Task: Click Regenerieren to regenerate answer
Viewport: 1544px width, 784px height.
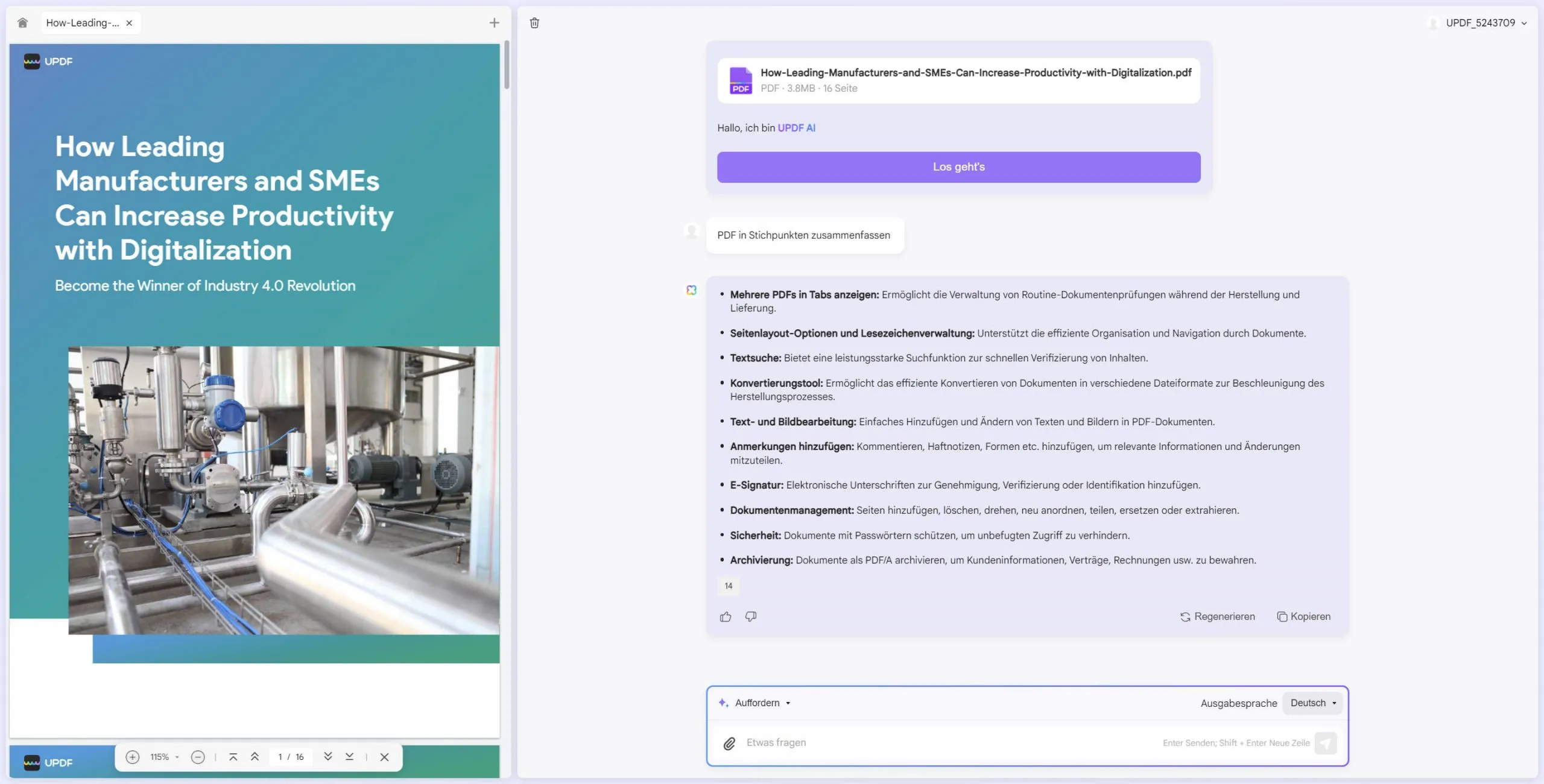Action: [1218, 616]
